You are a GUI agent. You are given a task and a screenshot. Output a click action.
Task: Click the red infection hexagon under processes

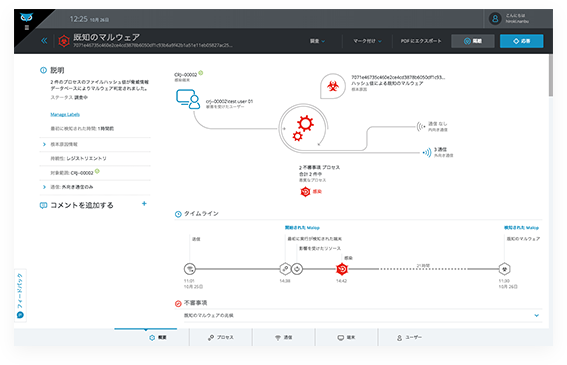click(305, 192)
